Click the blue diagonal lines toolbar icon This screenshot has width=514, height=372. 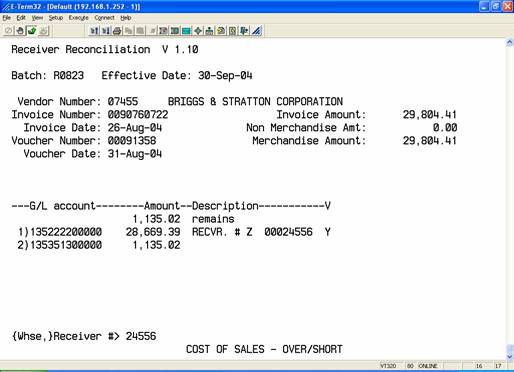(256, 31)
